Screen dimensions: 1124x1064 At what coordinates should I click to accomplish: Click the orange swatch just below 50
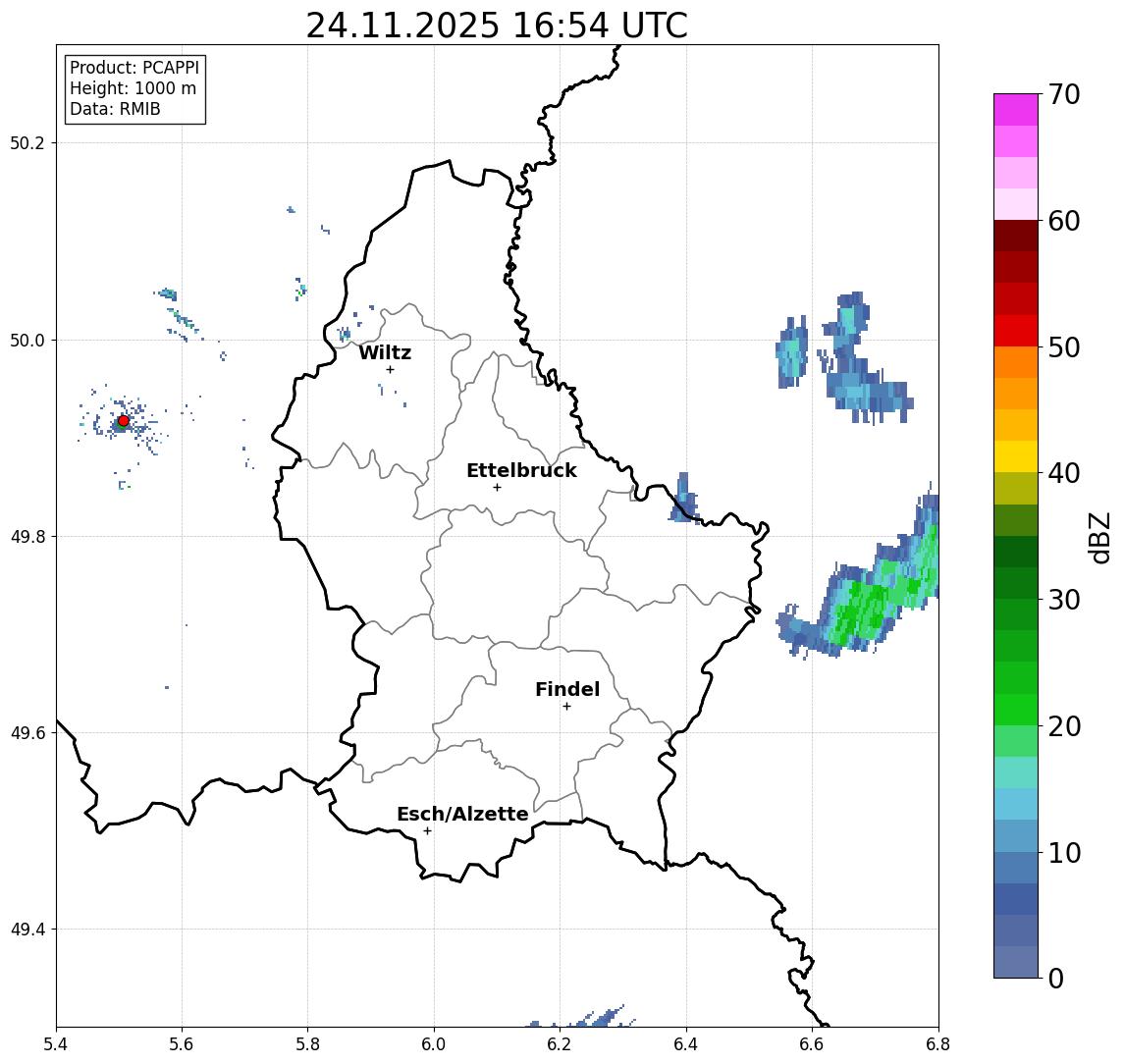1016,362
